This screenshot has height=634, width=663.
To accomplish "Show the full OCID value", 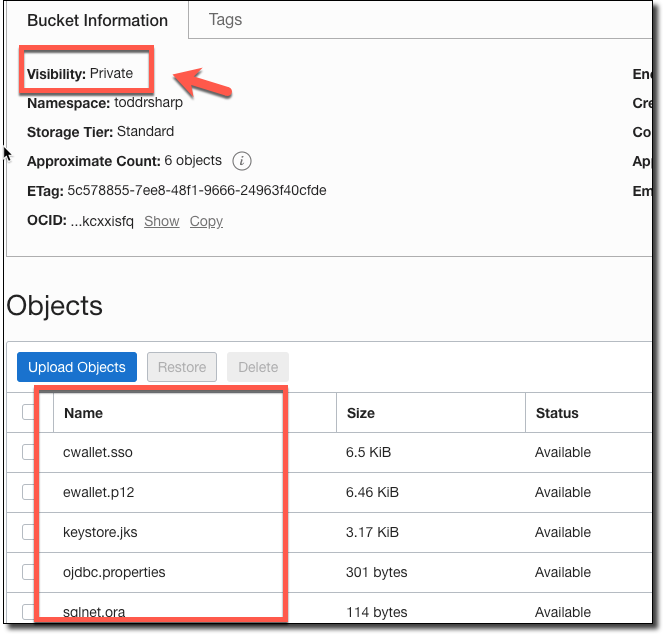I will [x=161, y=221].
